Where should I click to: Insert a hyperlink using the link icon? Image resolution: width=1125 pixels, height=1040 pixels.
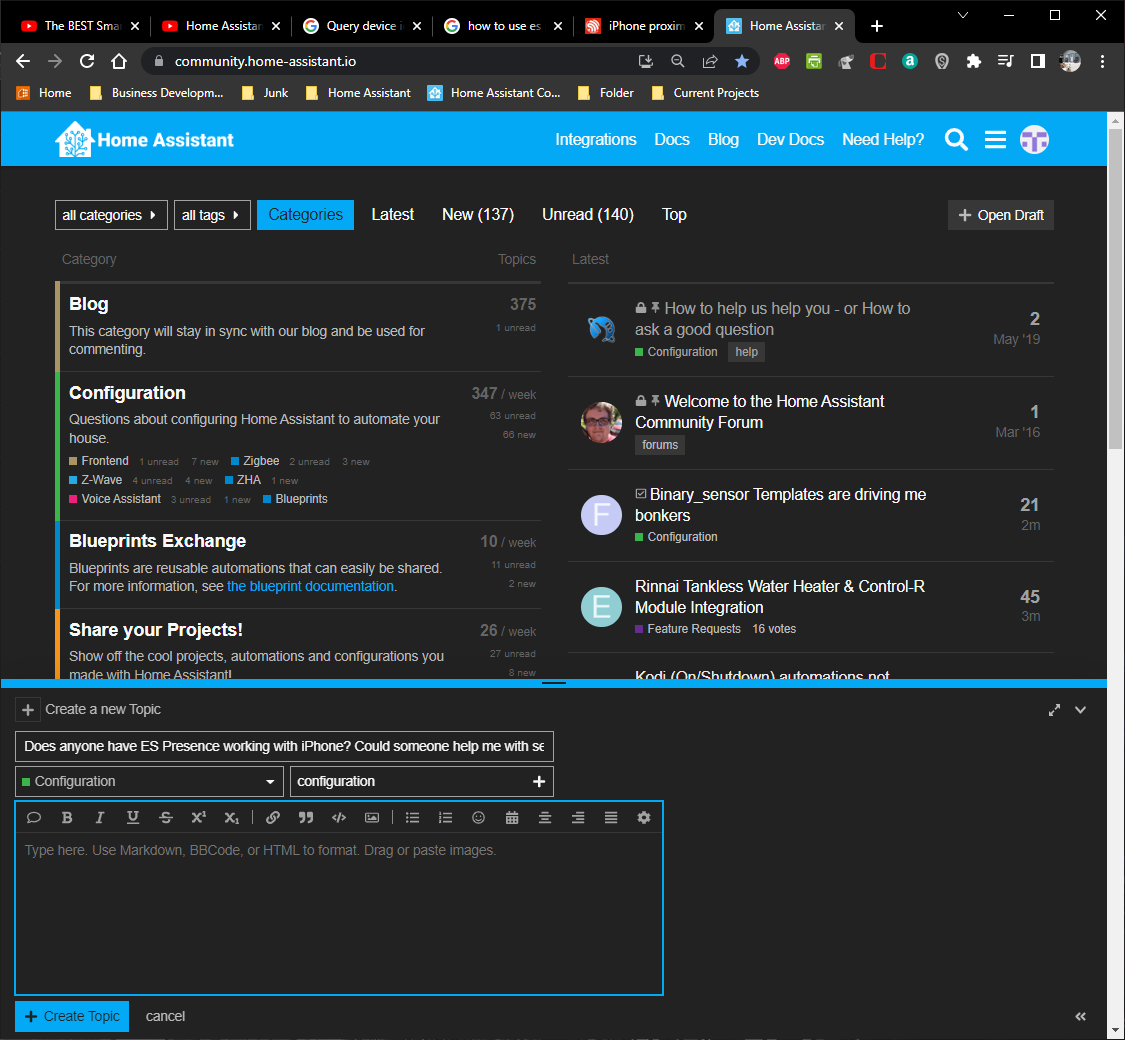(x=273, y=818)
